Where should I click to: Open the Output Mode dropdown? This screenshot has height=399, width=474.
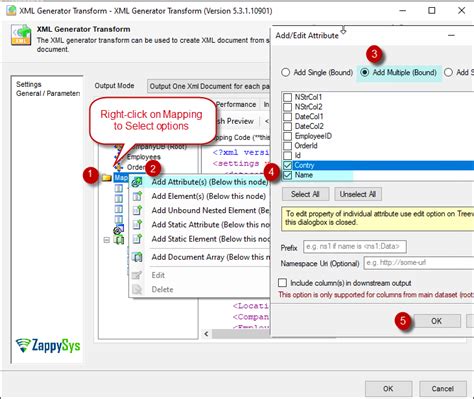tap(208, 86)
